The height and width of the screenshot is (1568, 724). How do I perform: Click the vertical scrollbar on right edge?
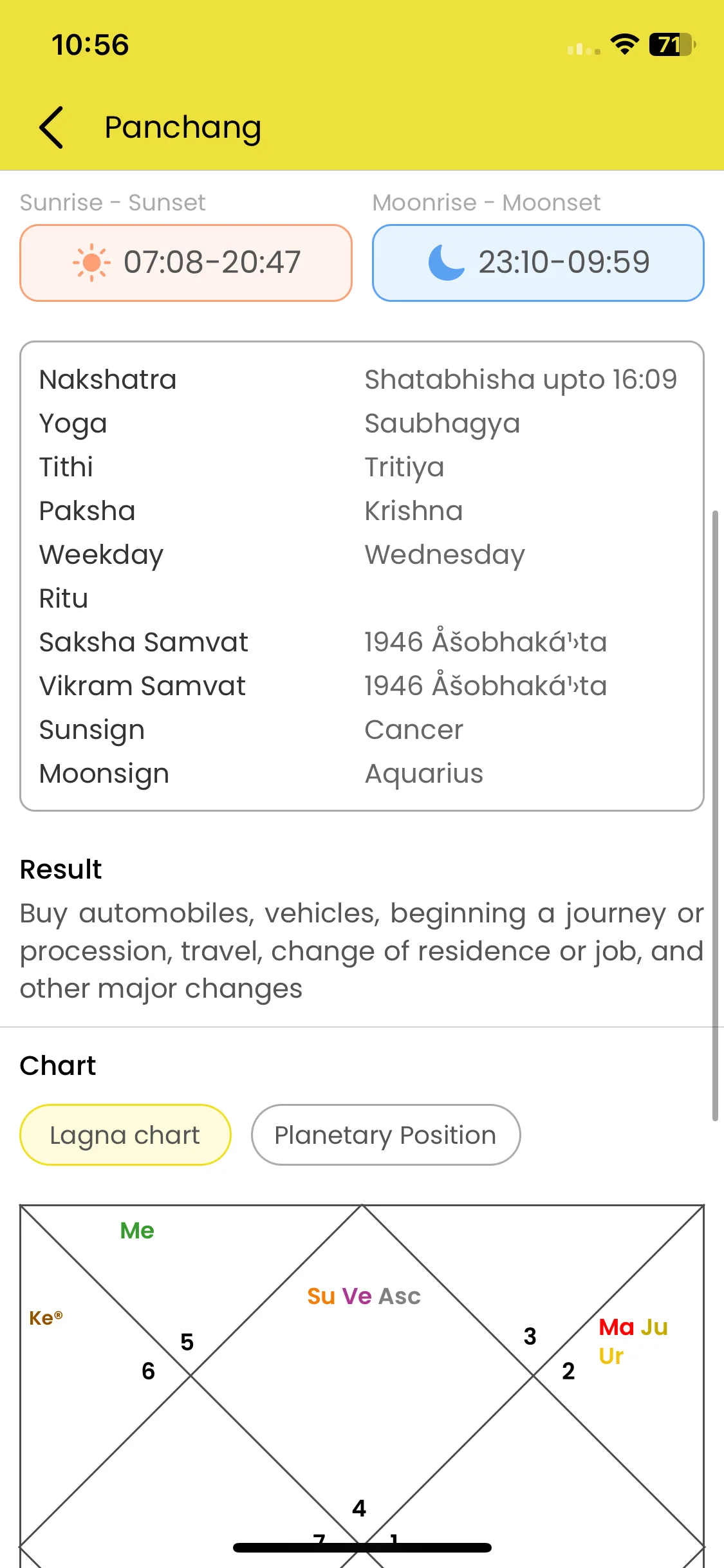point(714,816)
